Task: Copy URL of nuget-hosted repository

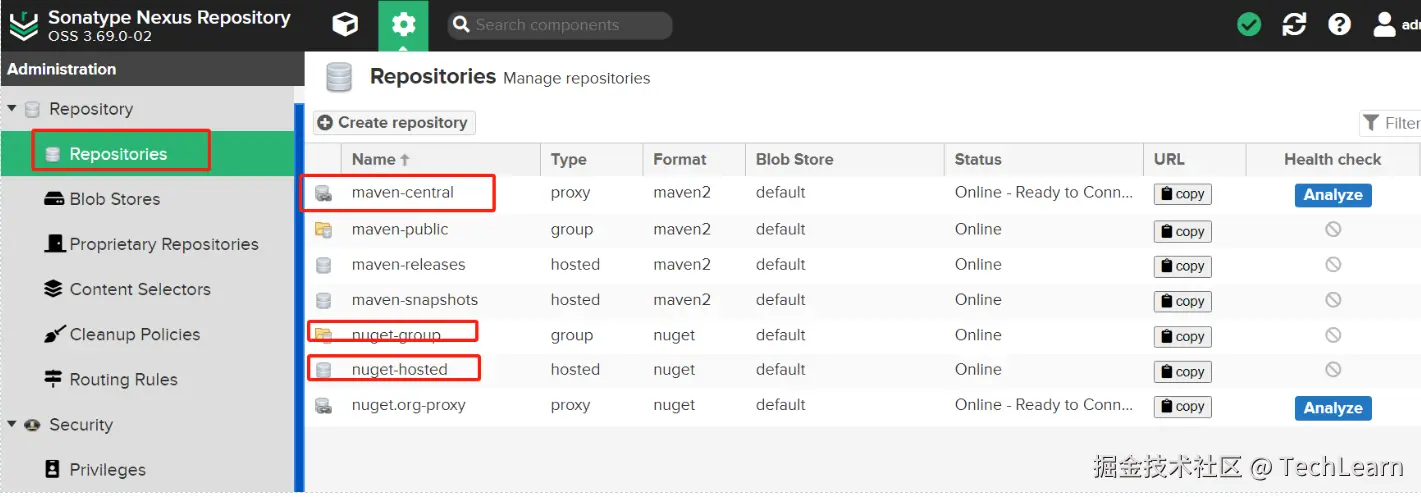Action: (x=1182, y=371)
